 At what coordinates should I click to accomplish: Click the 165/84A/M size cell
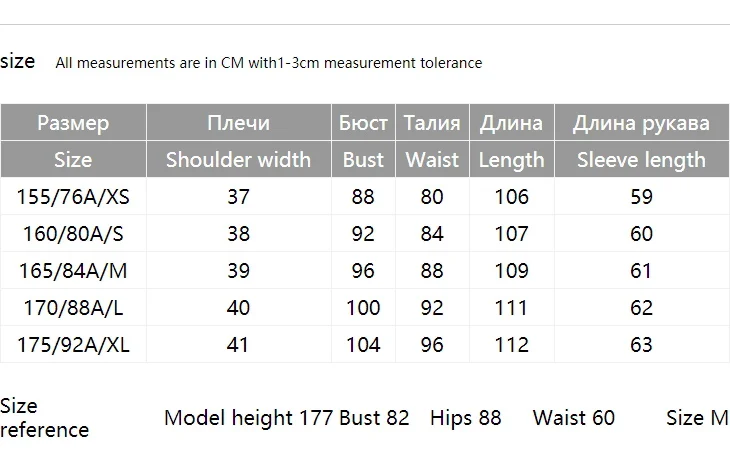73,271
